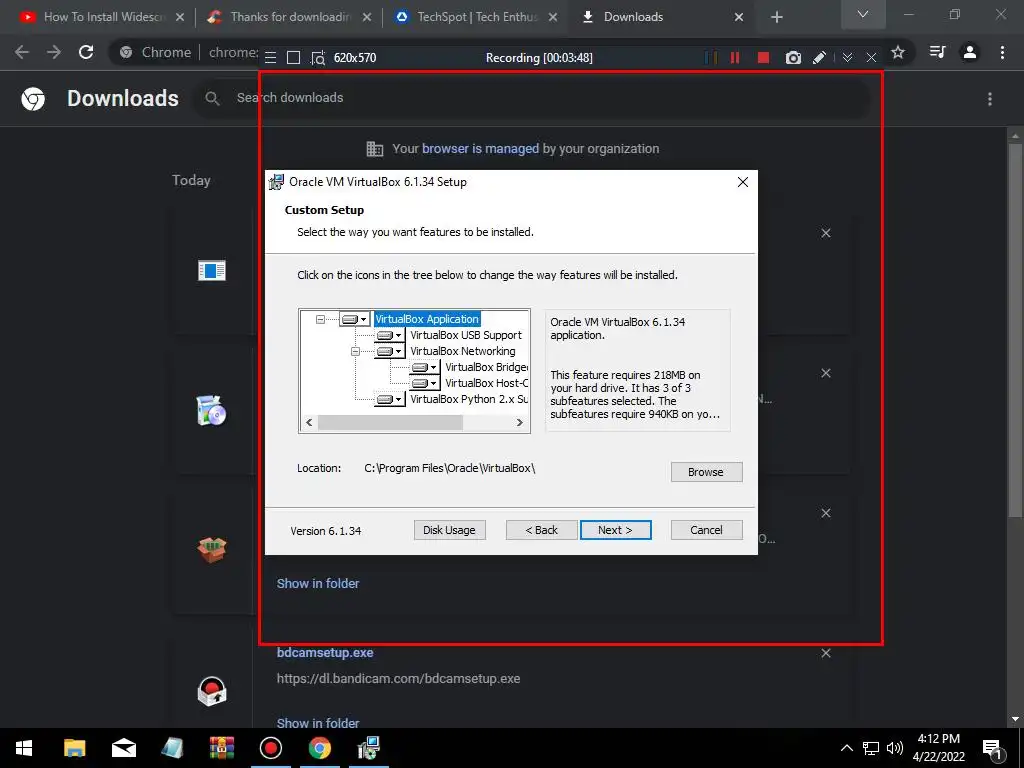Open the tab search dropdown
Viewport: 1024px width, 768px height.
(x=863, y=14)
